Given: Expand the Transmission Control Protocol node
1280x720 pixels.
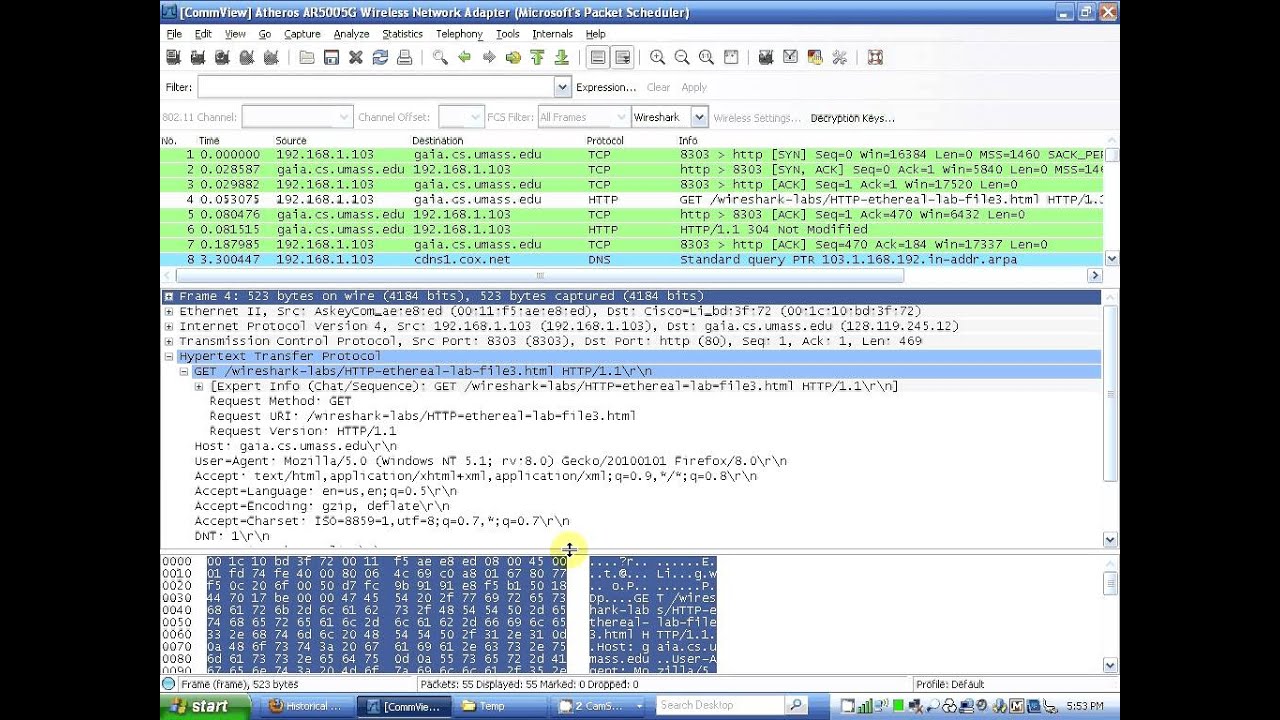Looking at the screenshot, I should click(x=169, y=342).
